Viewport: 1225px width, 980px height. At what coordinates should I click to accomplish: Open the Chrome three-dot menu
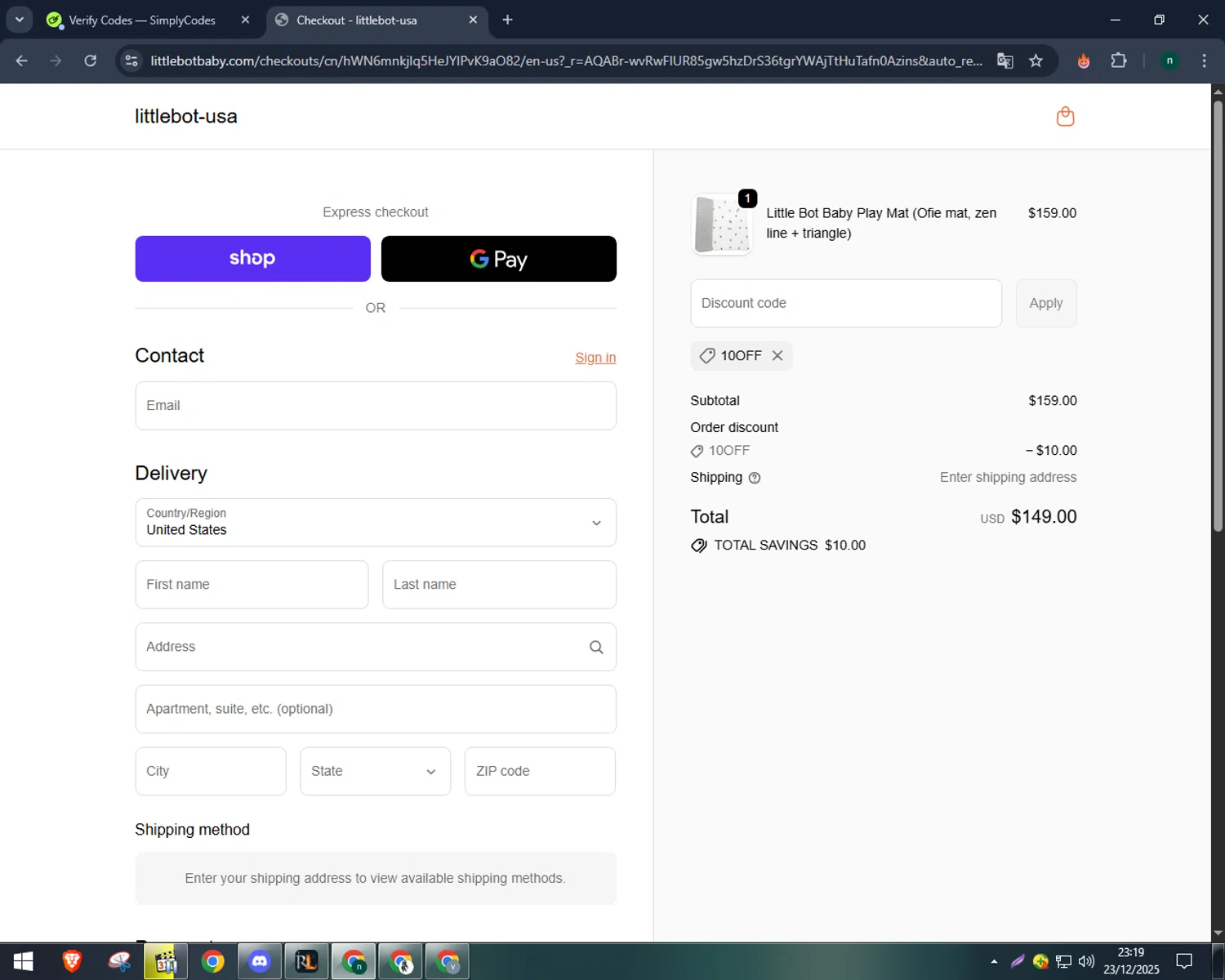coord(1204,60)
